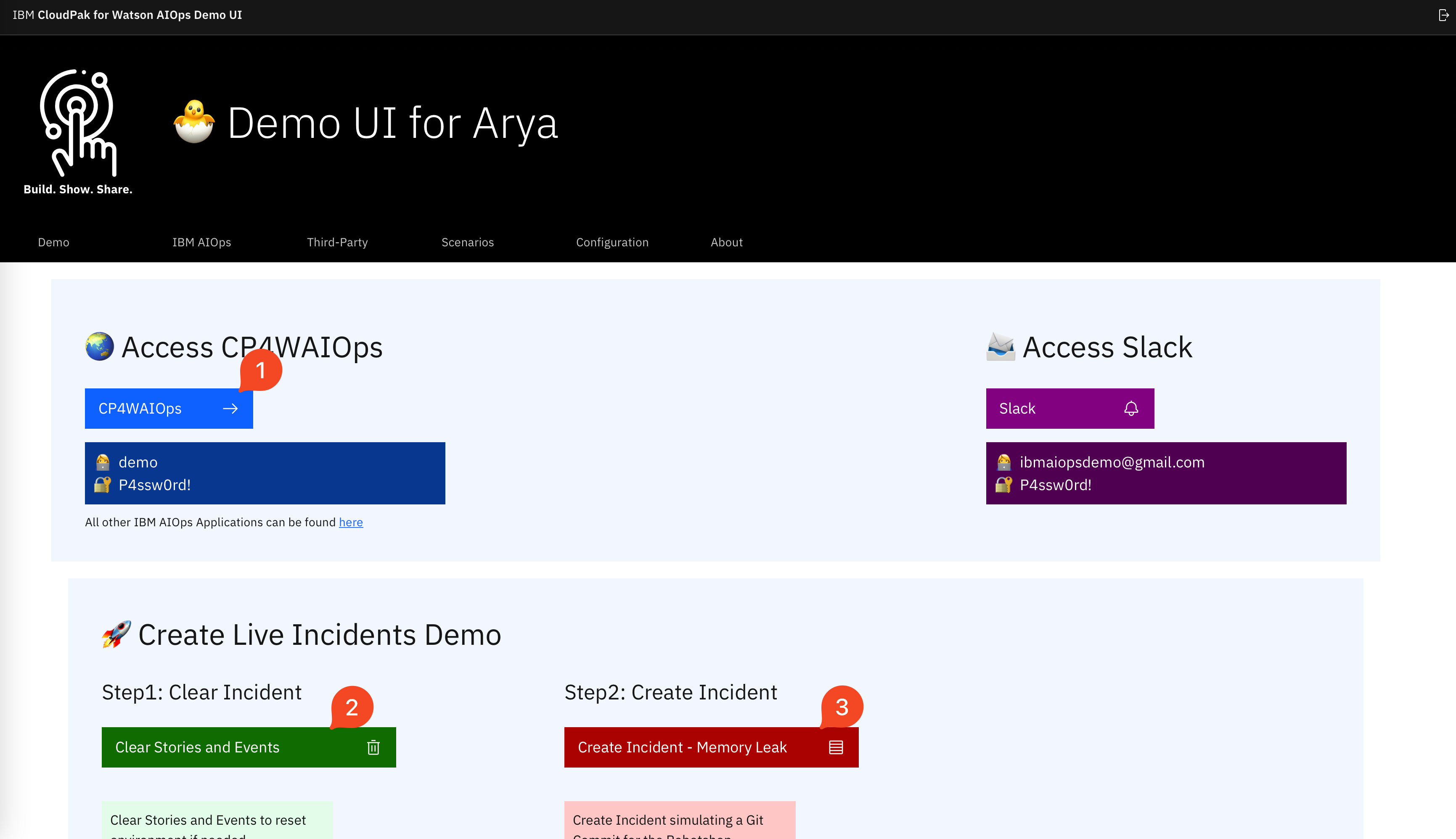Click the hatching chick emoji beside title
1456x839 pixels.
[194, 121]
